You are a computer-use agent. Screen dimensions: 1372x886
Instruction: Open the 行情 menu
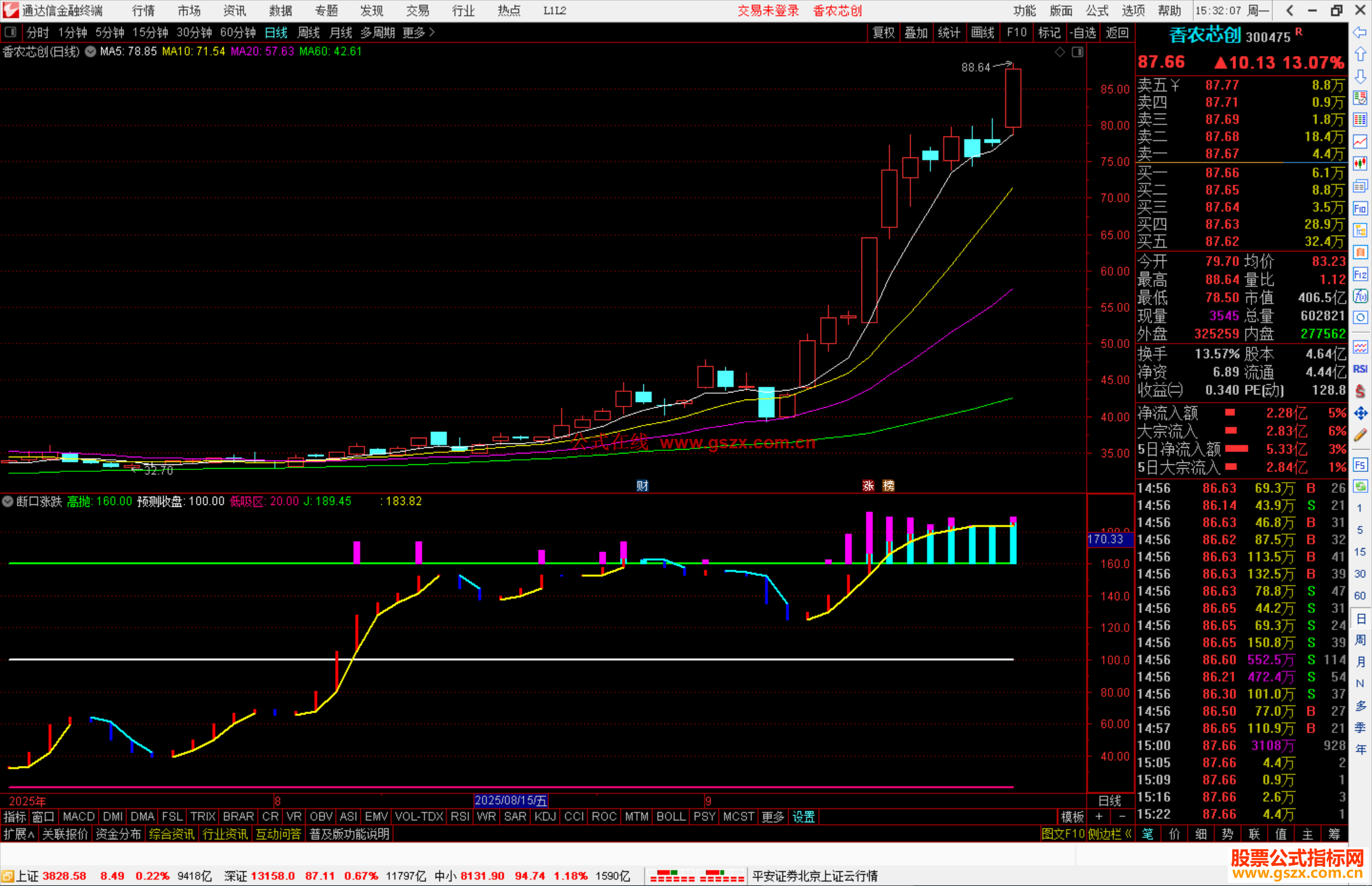pos(144,11)
